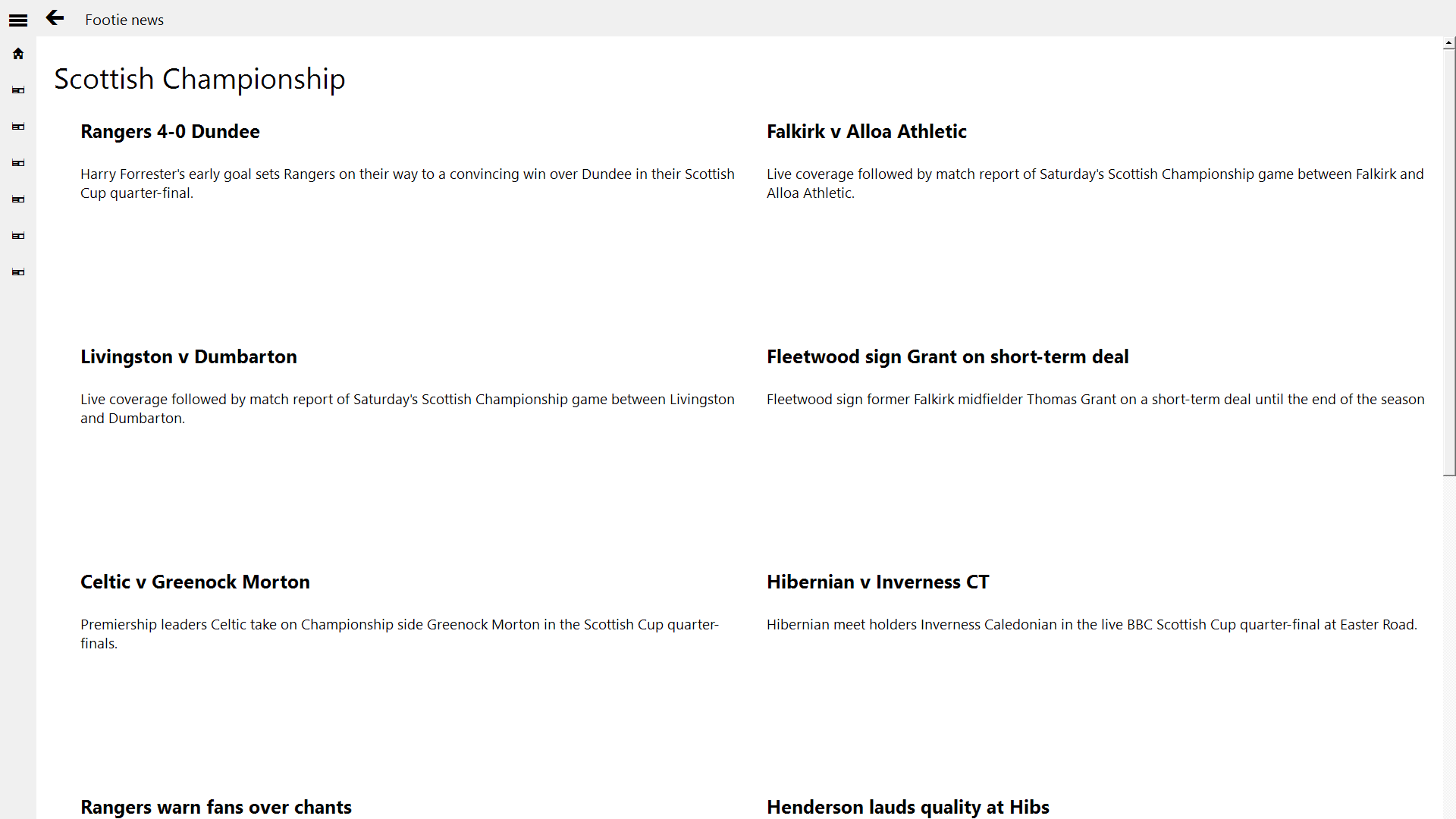This screenshot has width=1456, height=819.
Task: Select the second news feed sidebar icon
Action: 18,127
